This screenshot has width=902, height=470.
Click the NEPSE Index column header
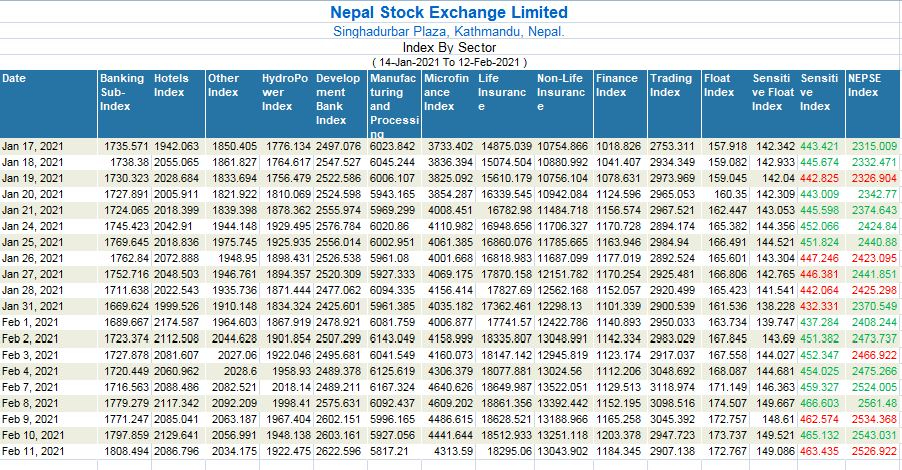863,85
